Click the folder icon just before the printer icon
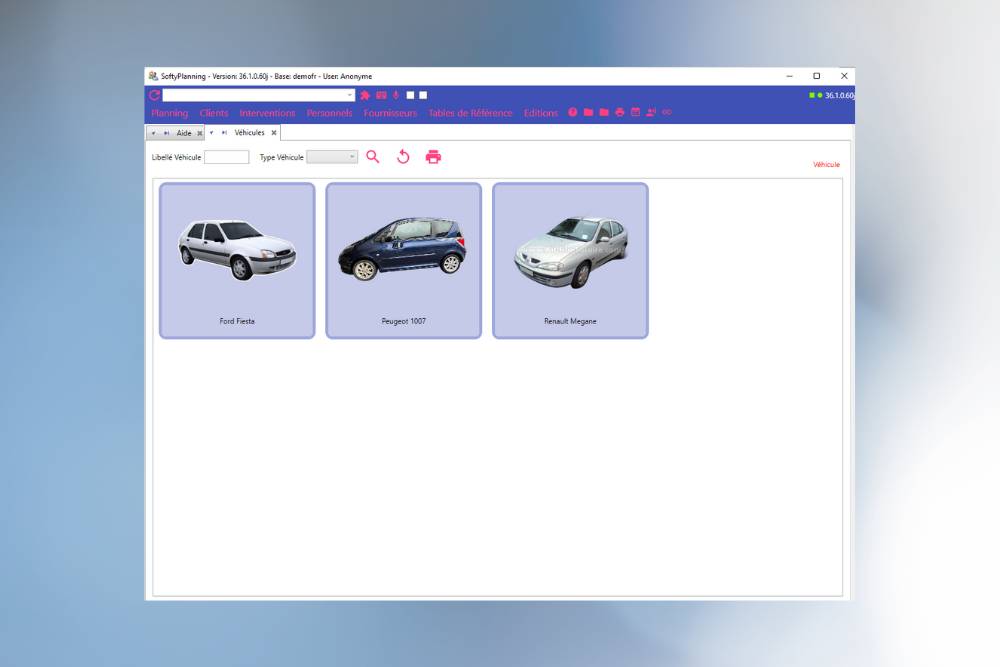The image size is (1000, 667). [x=604, y=112]
